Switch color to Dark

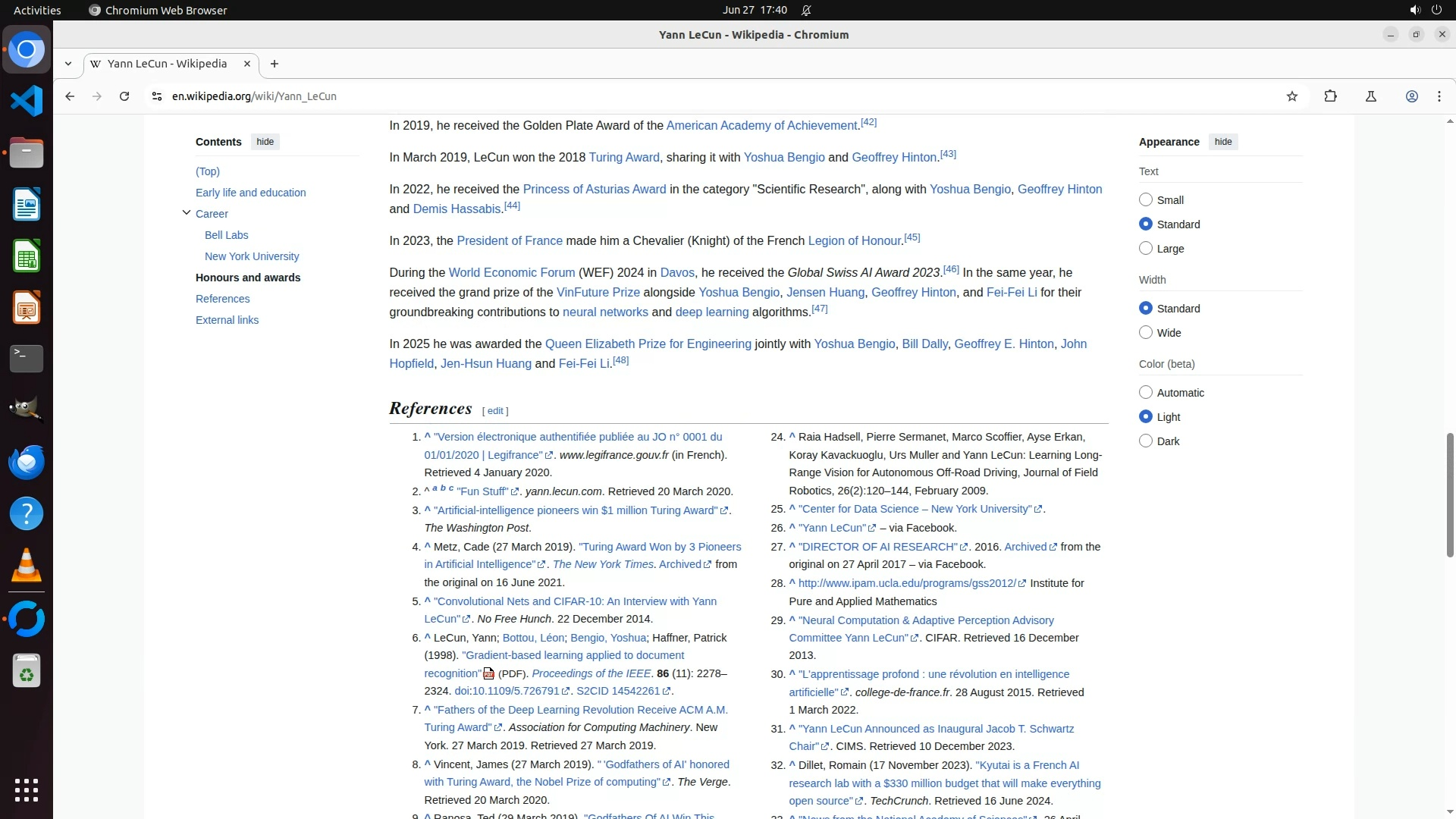(x=1146, y=441)
